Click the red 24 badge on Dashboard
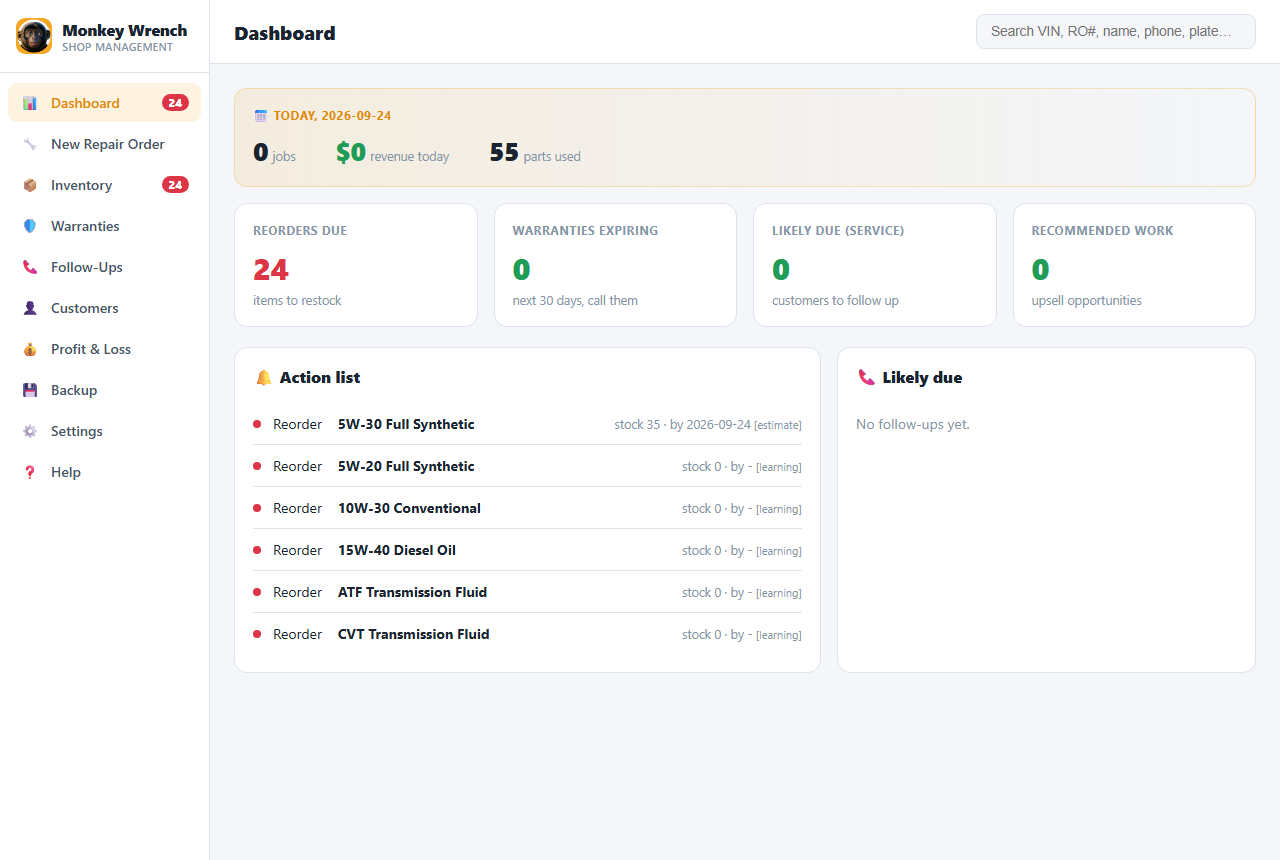Viewport: 1280px width, 860px height. (175, 103)
